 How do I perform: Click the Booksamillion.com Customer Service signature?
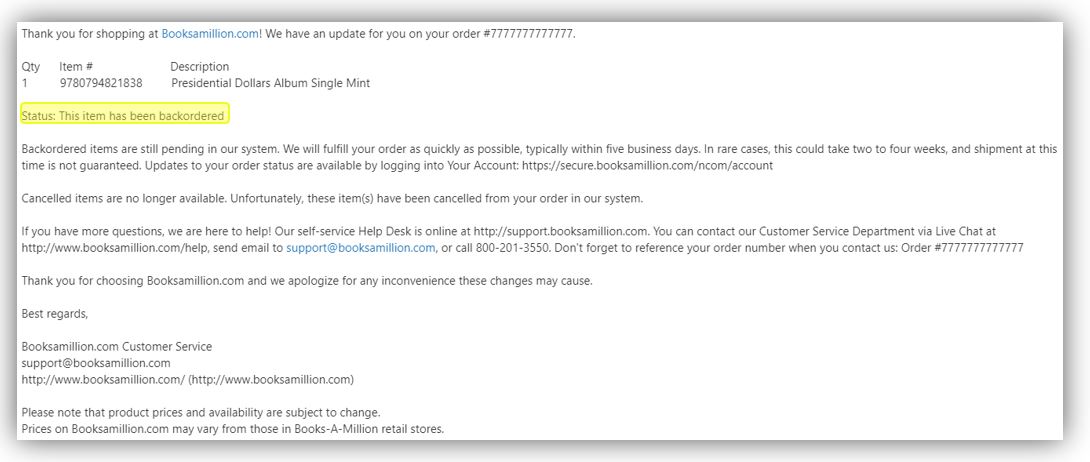tap(117, 347)
